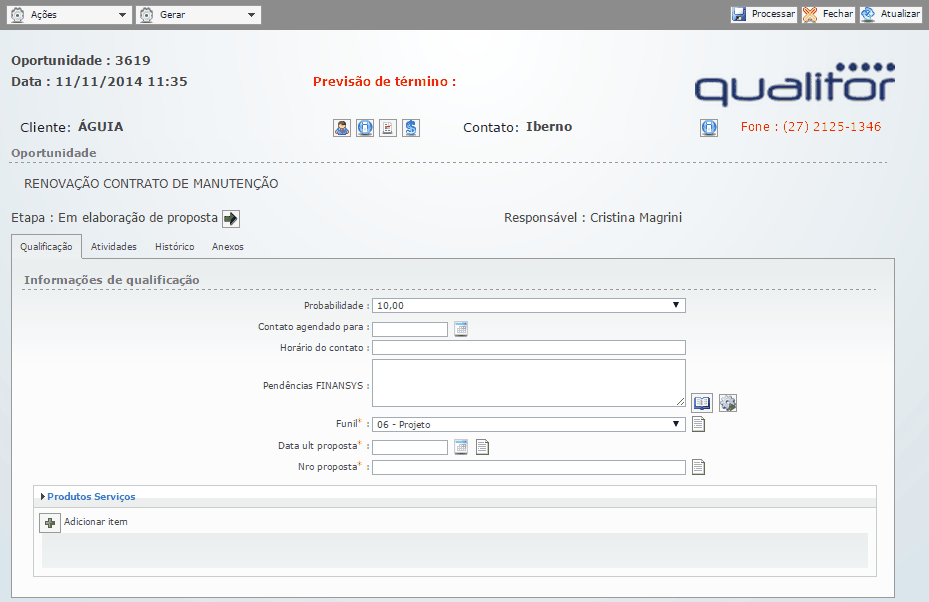Image resolution: width=929 pixels, height=602 pixels.
Task: Advance stage with the Etapa arrow icon
Action: (230, 219)
